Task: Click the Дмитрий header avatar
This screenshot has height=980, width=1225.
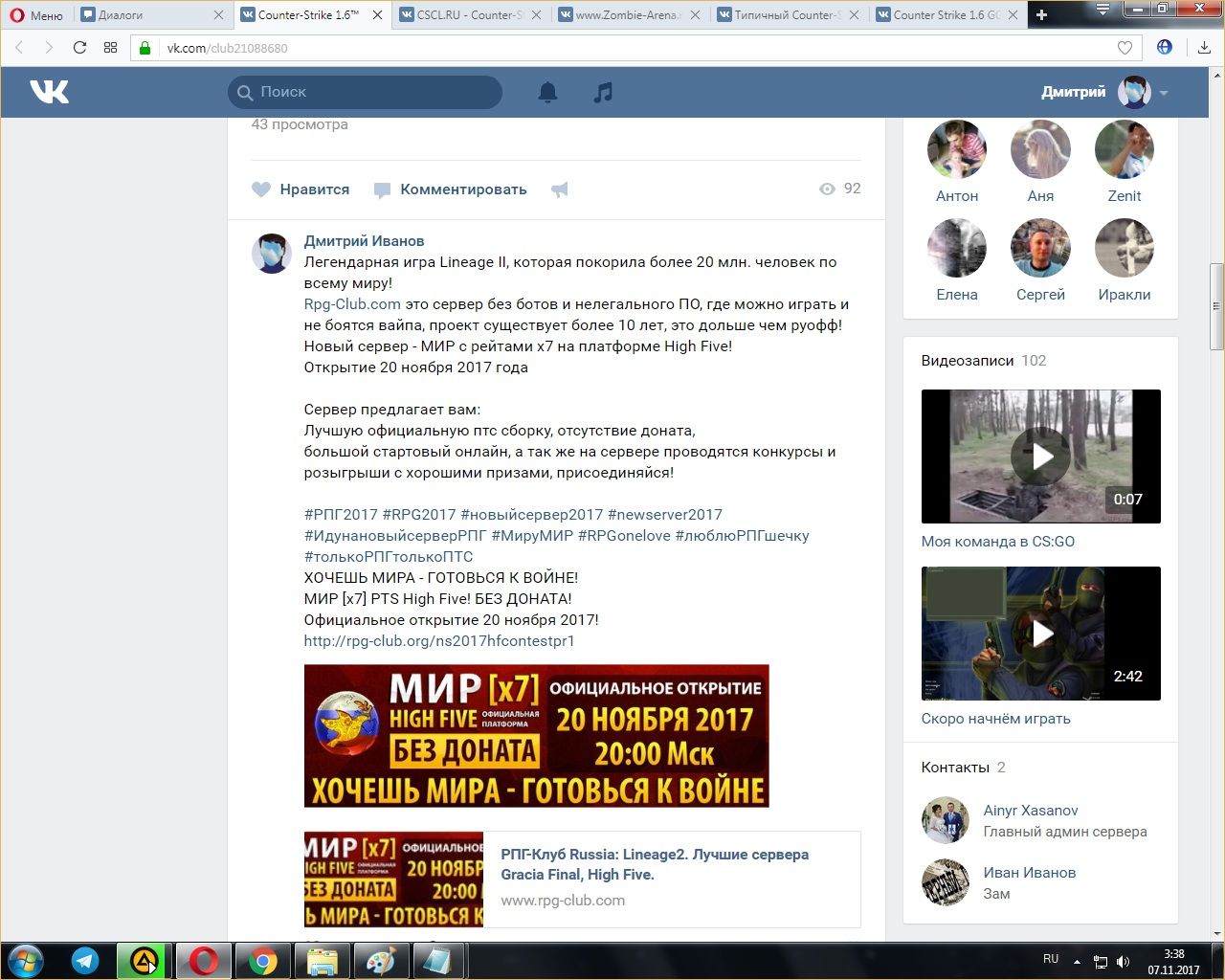Action: pos(1134,92)
